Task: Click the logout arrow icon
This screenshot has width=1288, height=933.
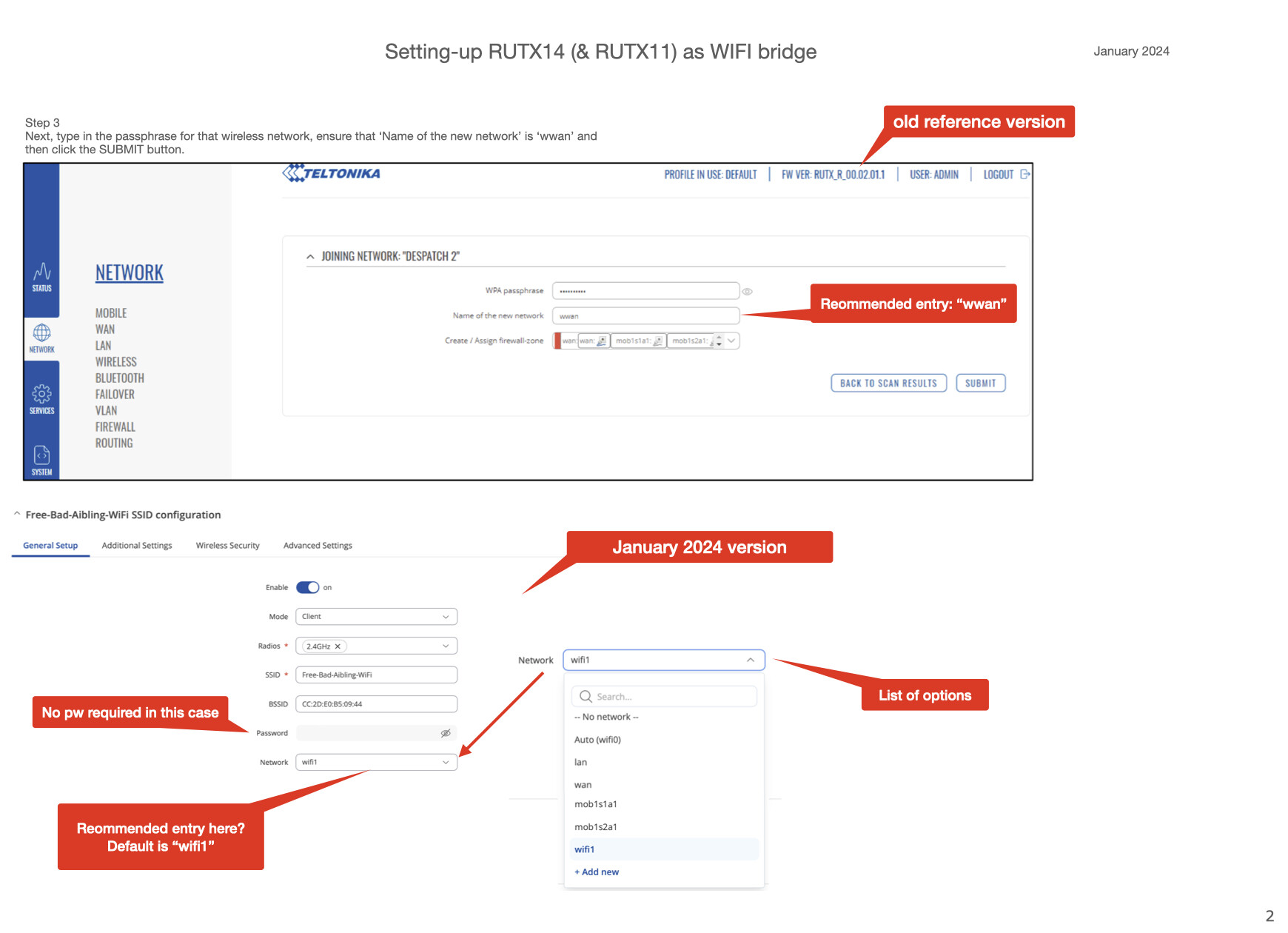Action: (x=1025, y=175)
